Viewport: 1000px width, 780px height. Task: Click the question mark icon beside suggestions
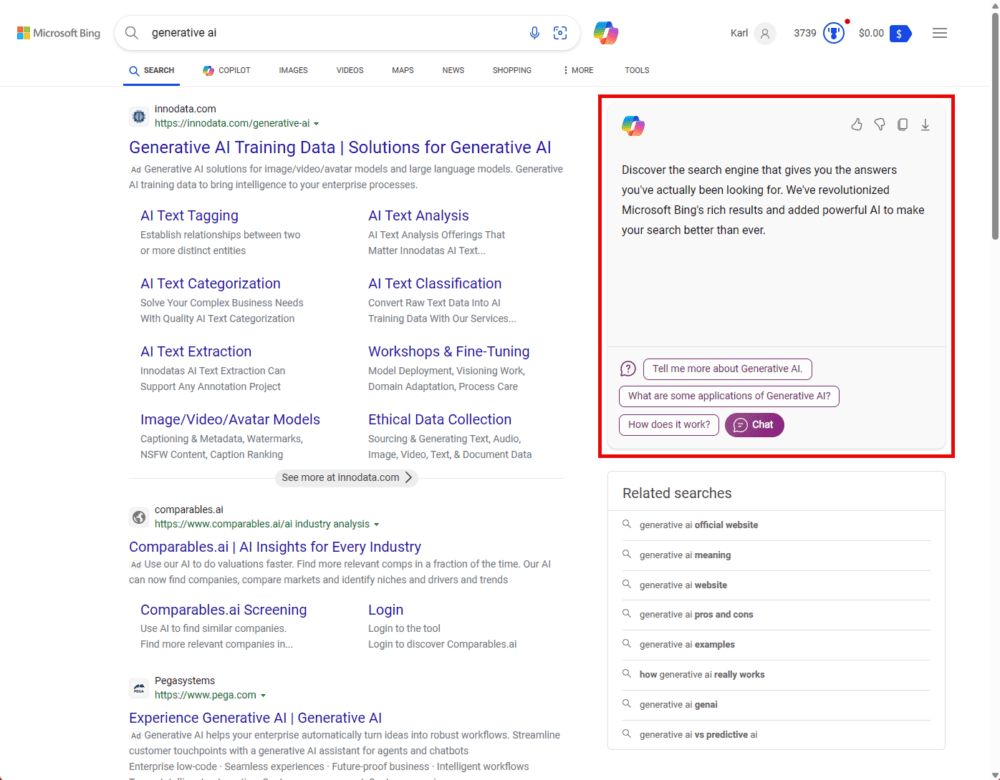[628, 369]
